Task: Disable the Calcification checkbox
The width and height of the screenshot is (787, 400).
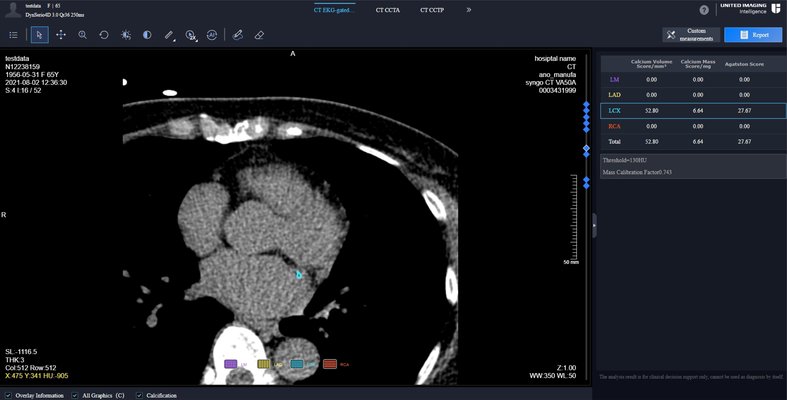Action: (x=139, y=394)
